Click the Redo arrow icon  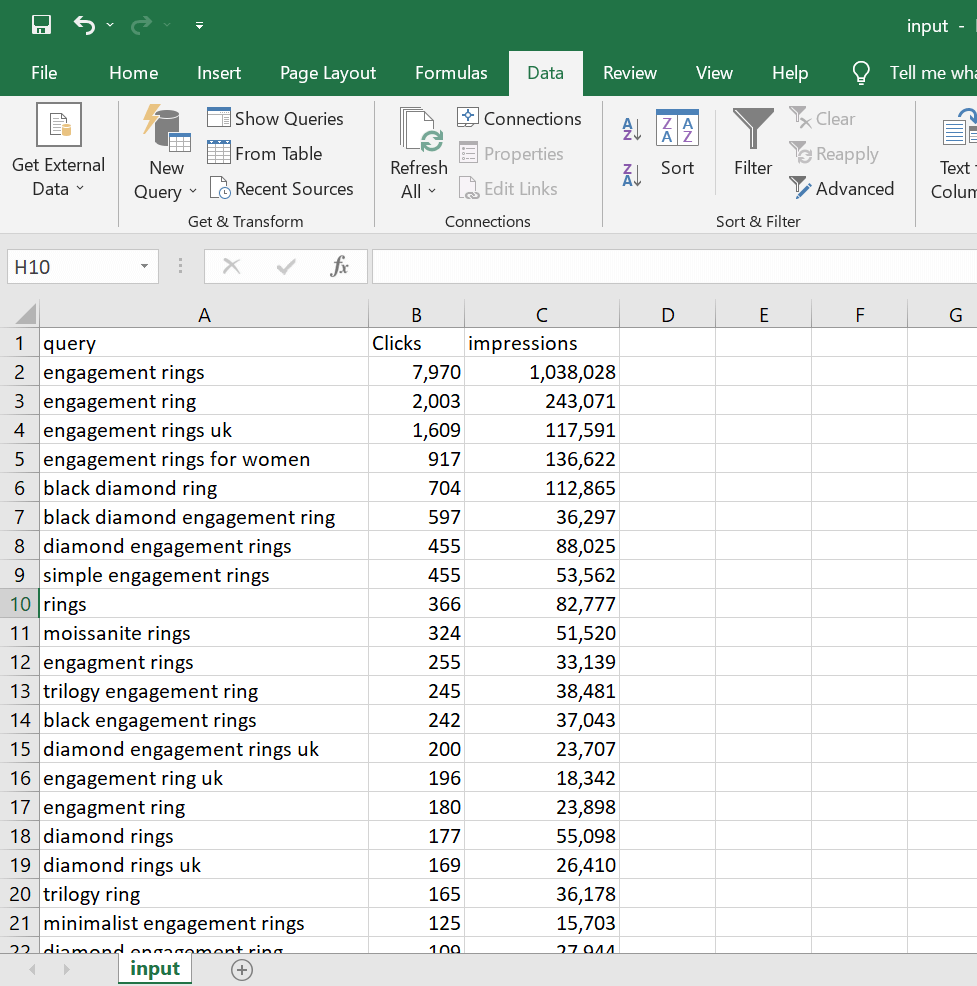(x=141, y=25)
